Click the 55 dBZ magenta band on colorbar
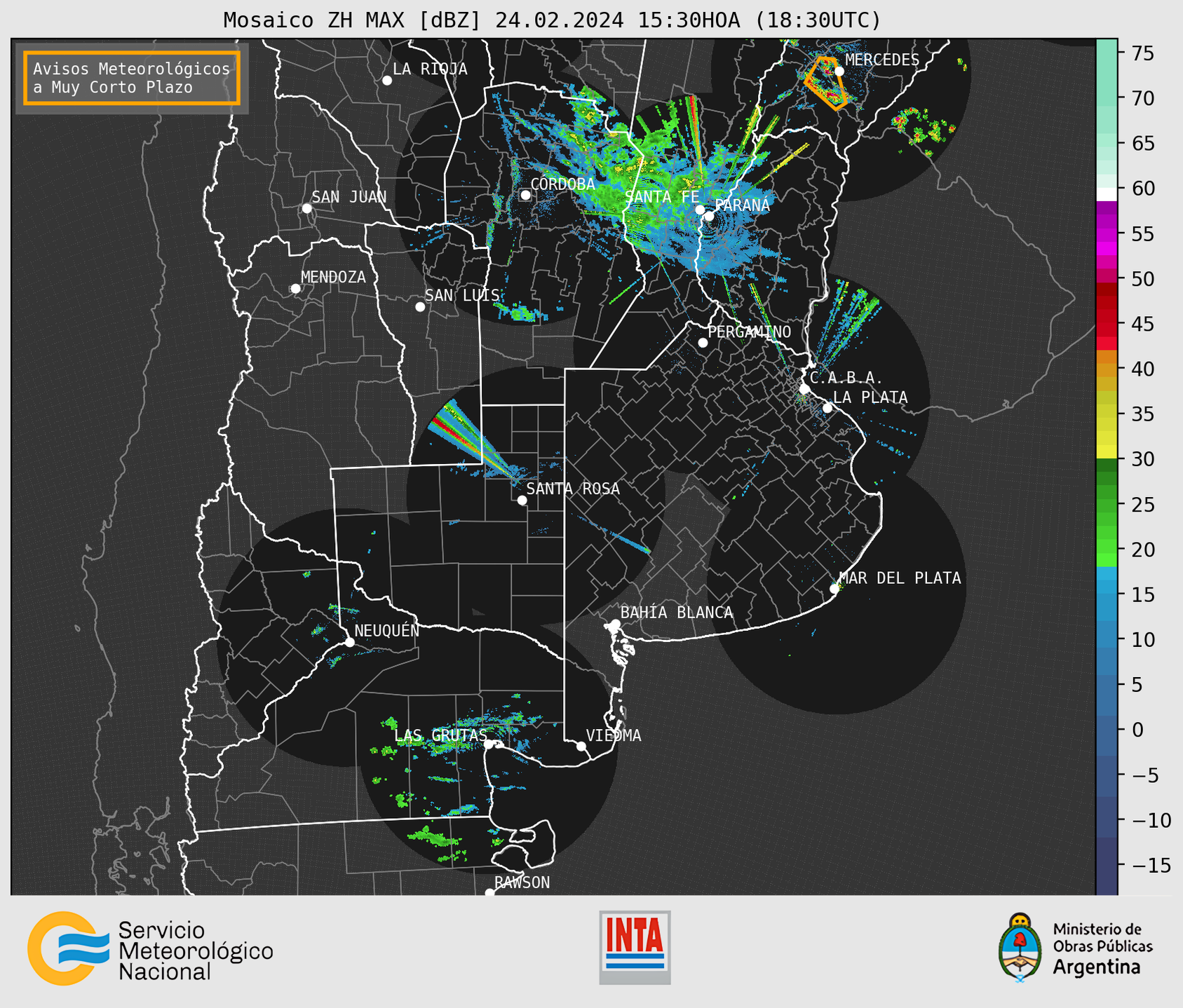 [x=1107, y=234]
